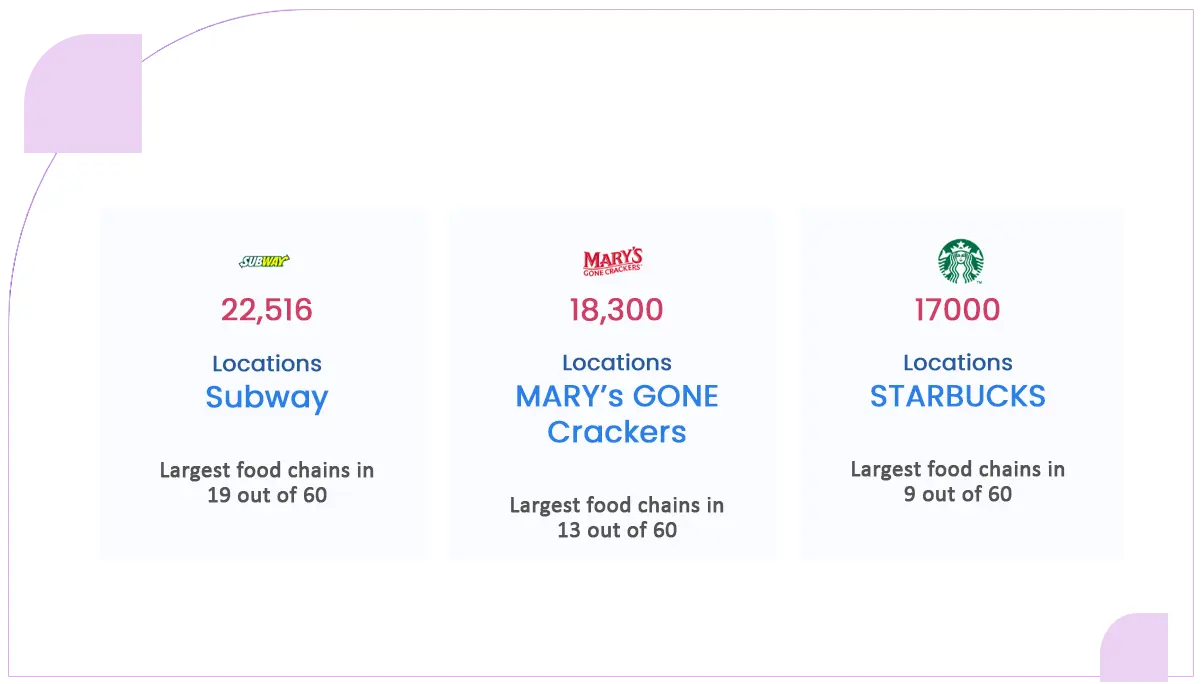Click the Starbucks siren logo

pyautogui.click(x=960, y=261)
